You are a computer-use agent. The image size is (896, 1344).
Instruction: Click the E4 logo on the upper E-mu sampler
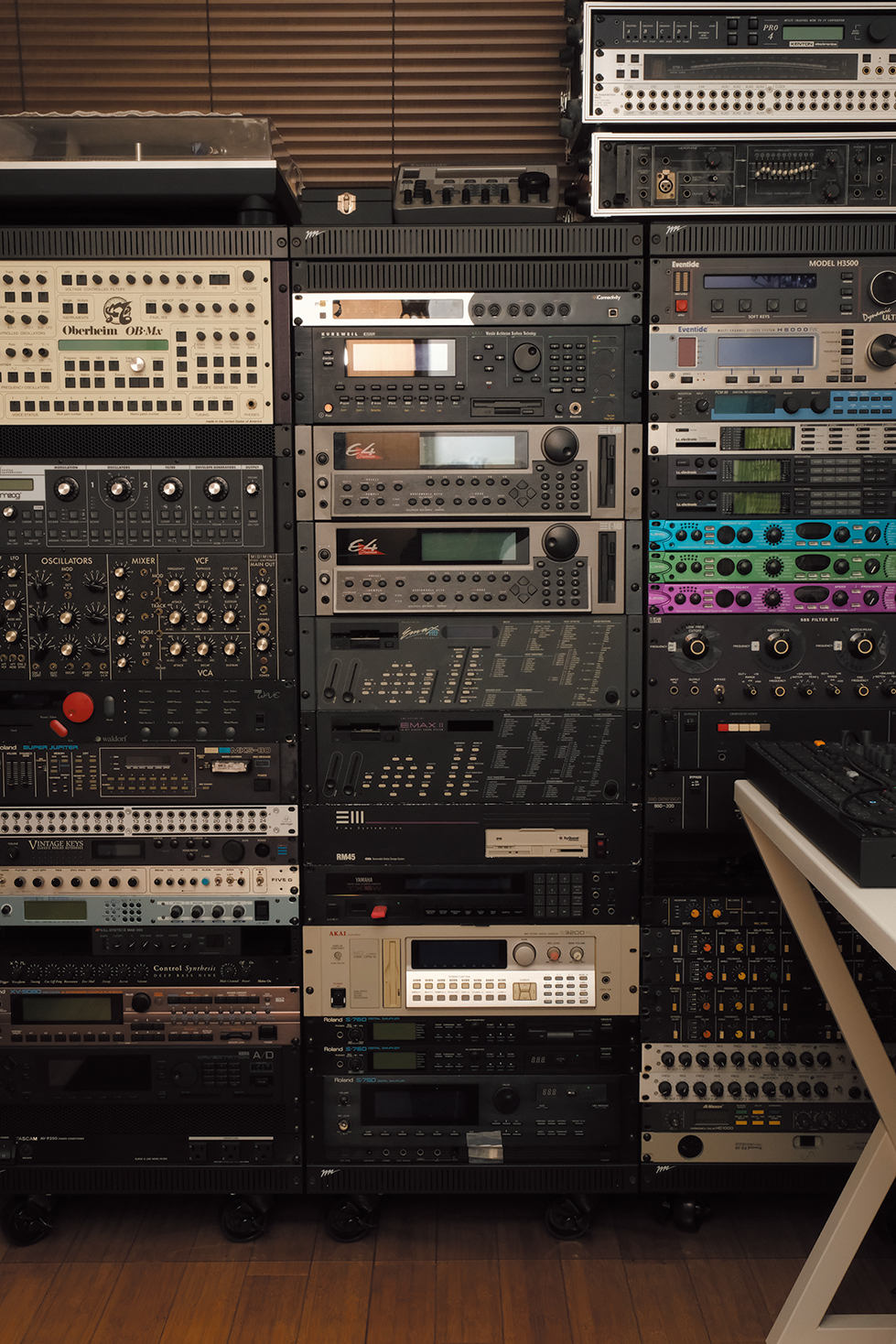tap(361, 450)
